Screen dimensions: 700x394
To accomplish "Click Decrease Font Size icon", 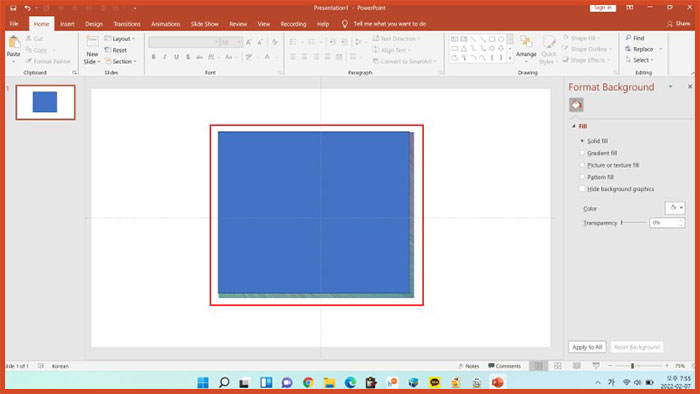I will 260,42.
